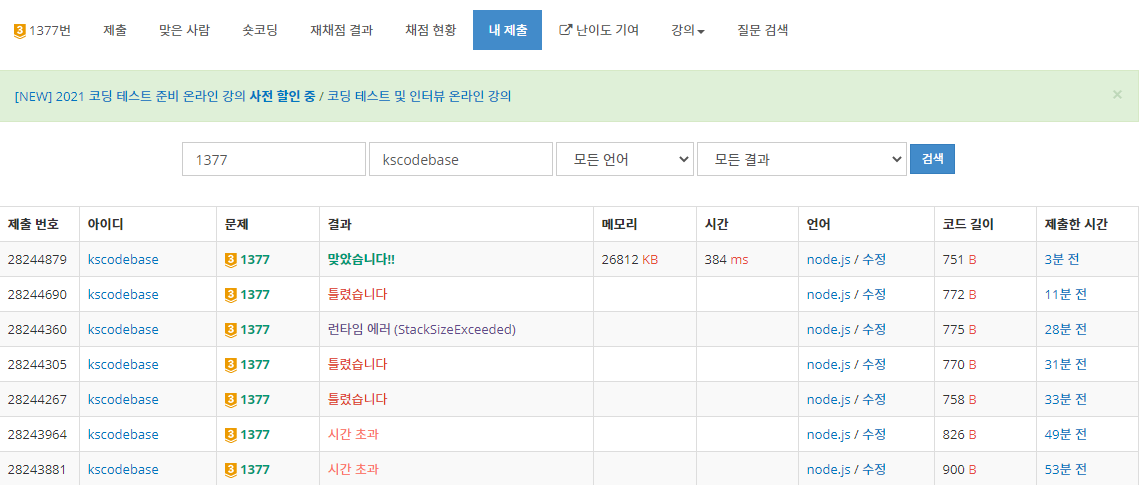Switch to the 숏코딩 tab
The height and width of the screenshot is (485, 1139).
260,30
